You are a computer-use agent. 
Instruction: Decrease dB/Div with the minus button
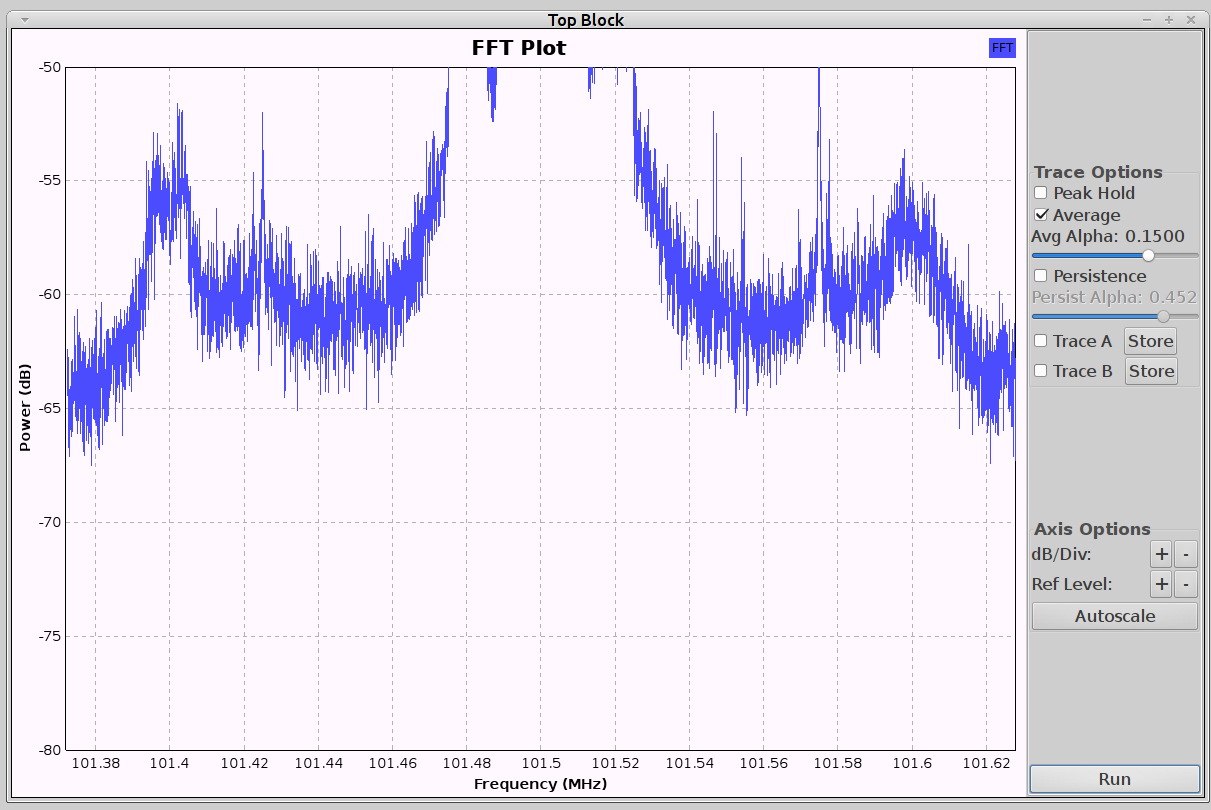point(1185,554)
